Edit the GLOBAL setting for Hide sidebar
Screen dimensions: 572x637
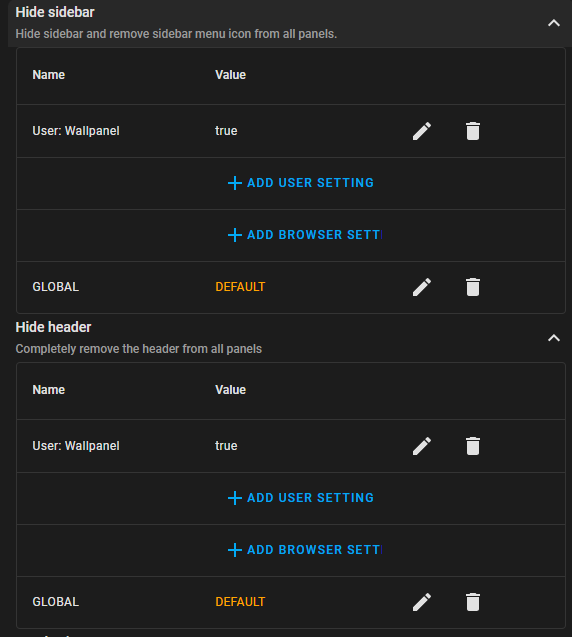coord(422,287)
